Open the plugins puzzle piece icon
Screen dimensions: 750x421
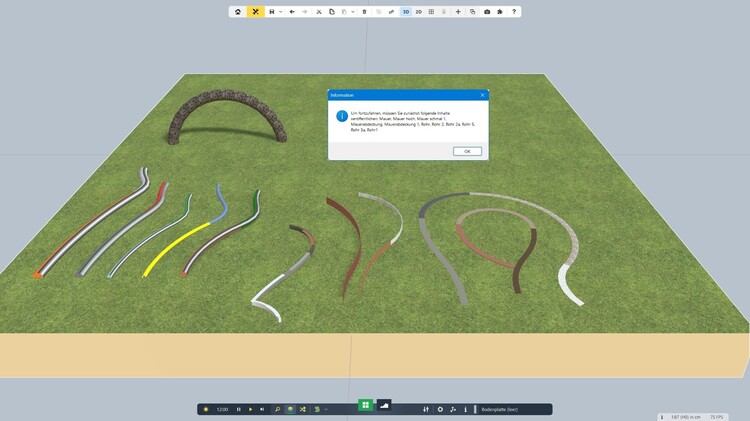tap(500, 11)
